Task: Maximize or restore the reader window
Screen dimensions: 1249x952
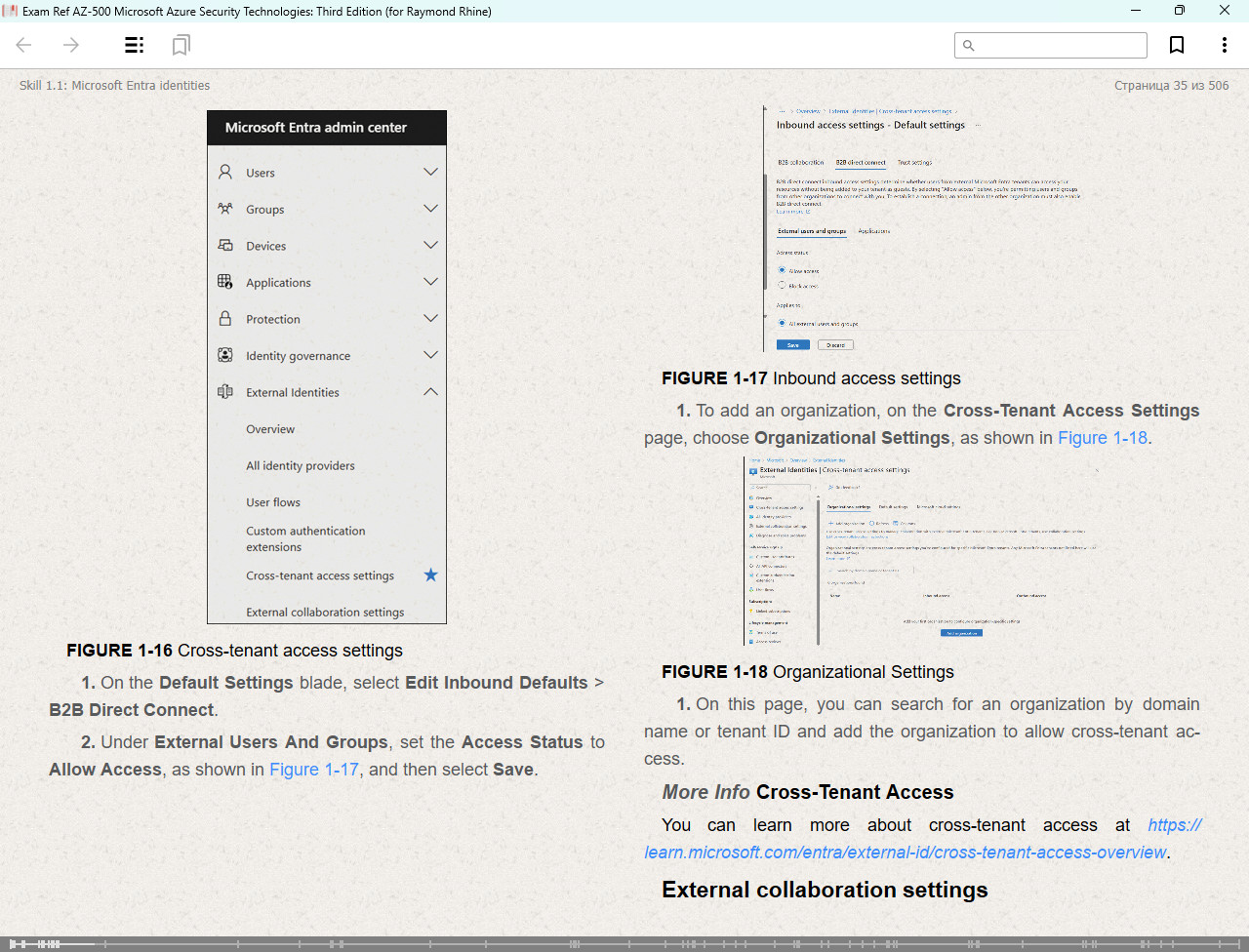Action: 1180,11
